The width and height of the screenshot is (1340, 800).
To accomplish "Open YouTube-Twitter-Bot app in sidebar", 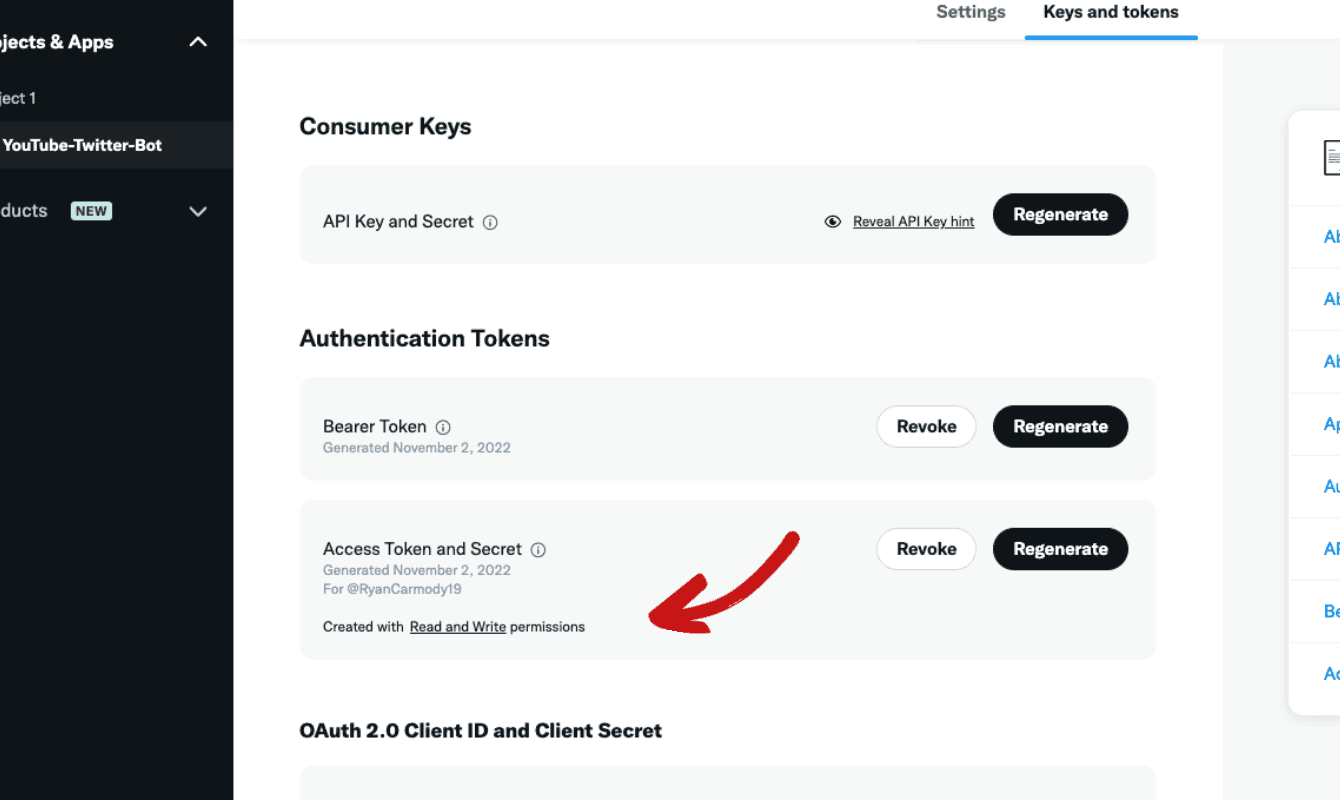I will point(82,145).
